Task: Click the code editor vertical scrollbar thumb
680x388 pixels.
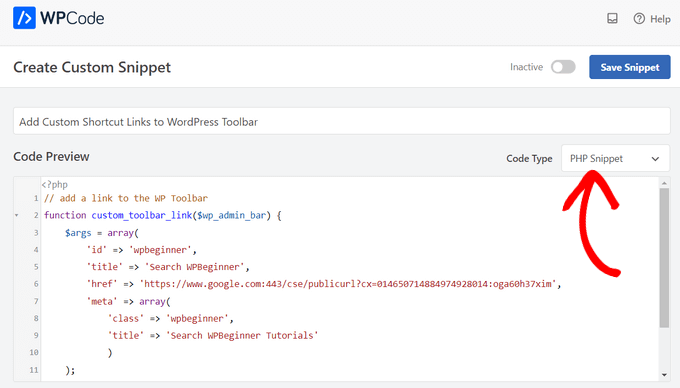Action: (x=664, y=258)
